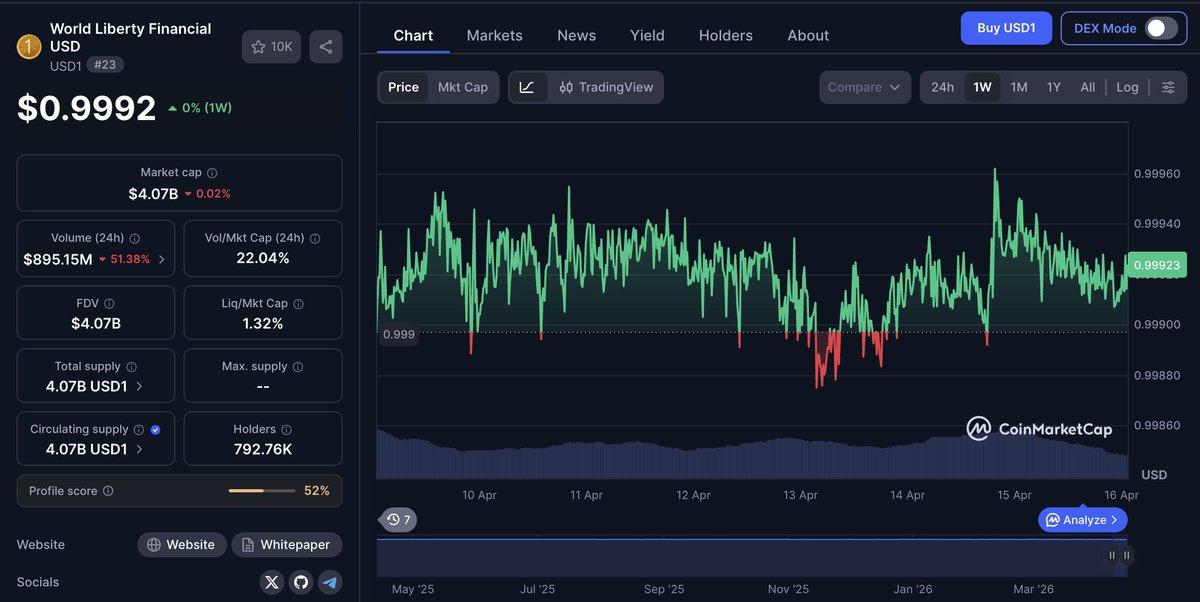
Task: Set the time range to 24h
Action: coord(942,87)
